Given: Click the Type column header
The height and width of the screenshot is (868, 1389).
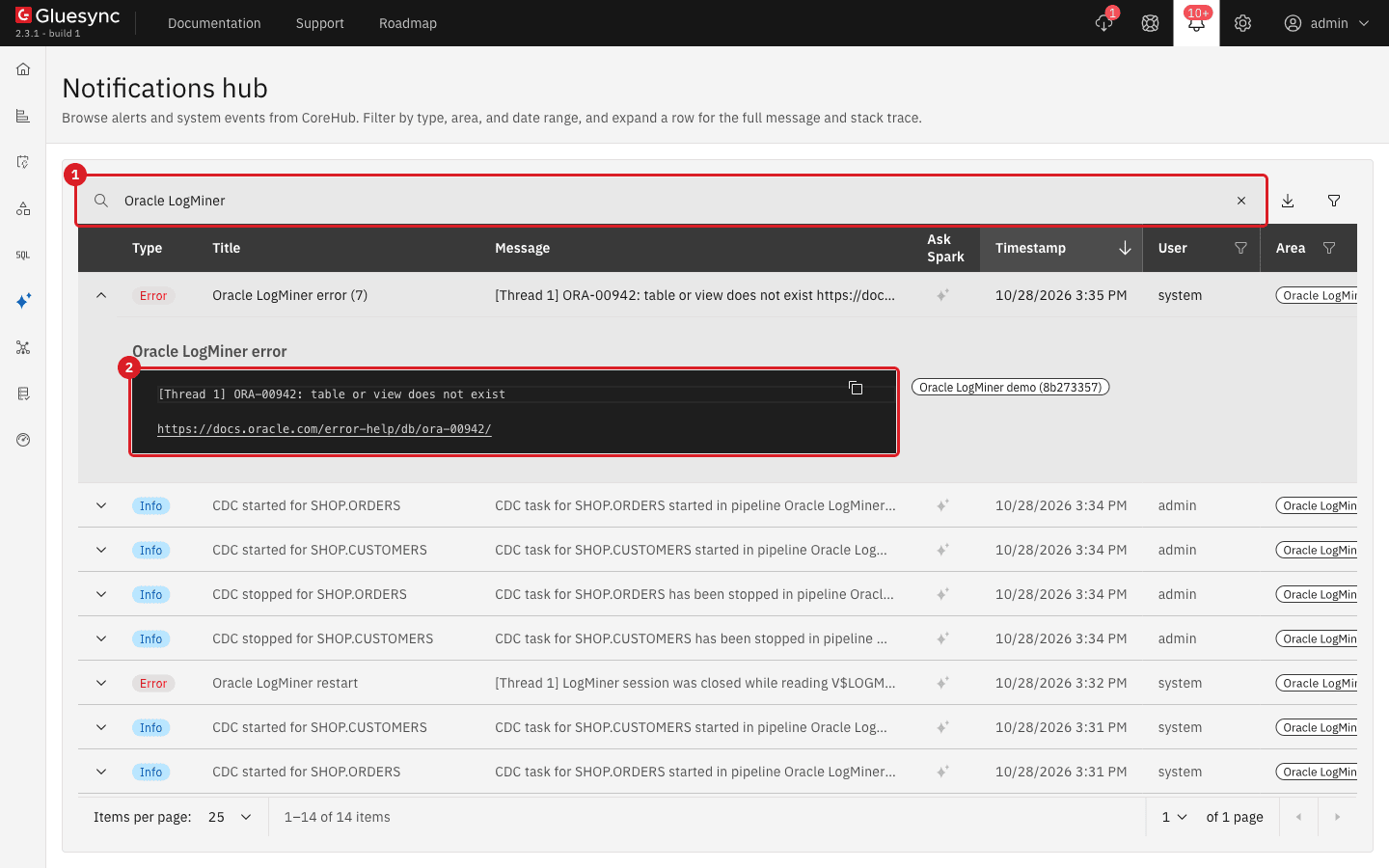Looking at the screenshot, I should tap(148, 248).
